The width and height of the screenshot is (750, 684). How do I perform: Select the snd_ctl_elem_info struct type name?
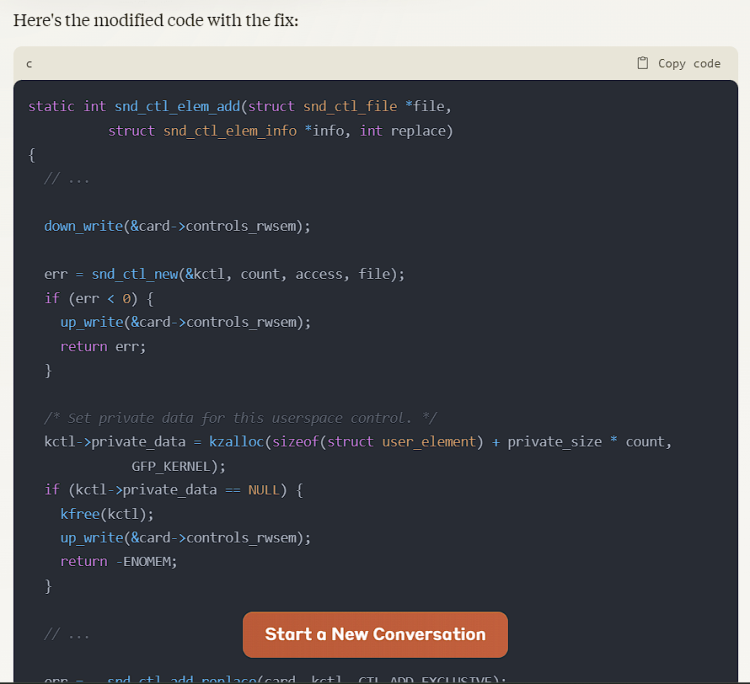[x=229, y=130]
